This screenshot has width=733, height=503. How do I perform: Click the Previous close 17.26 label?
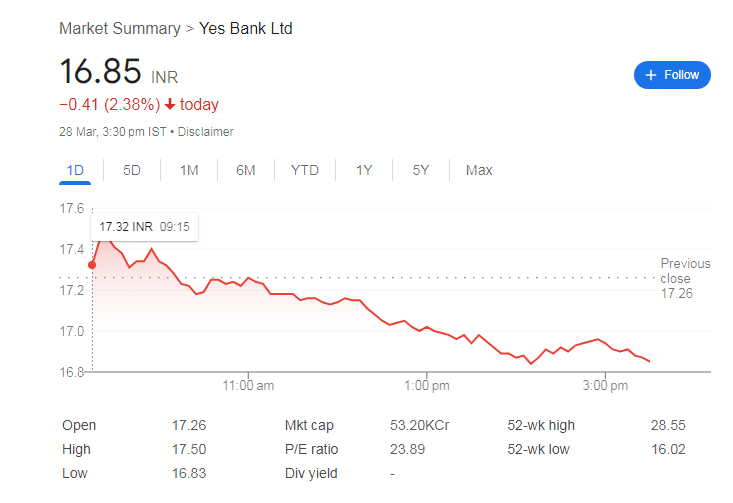click(685, 278)
